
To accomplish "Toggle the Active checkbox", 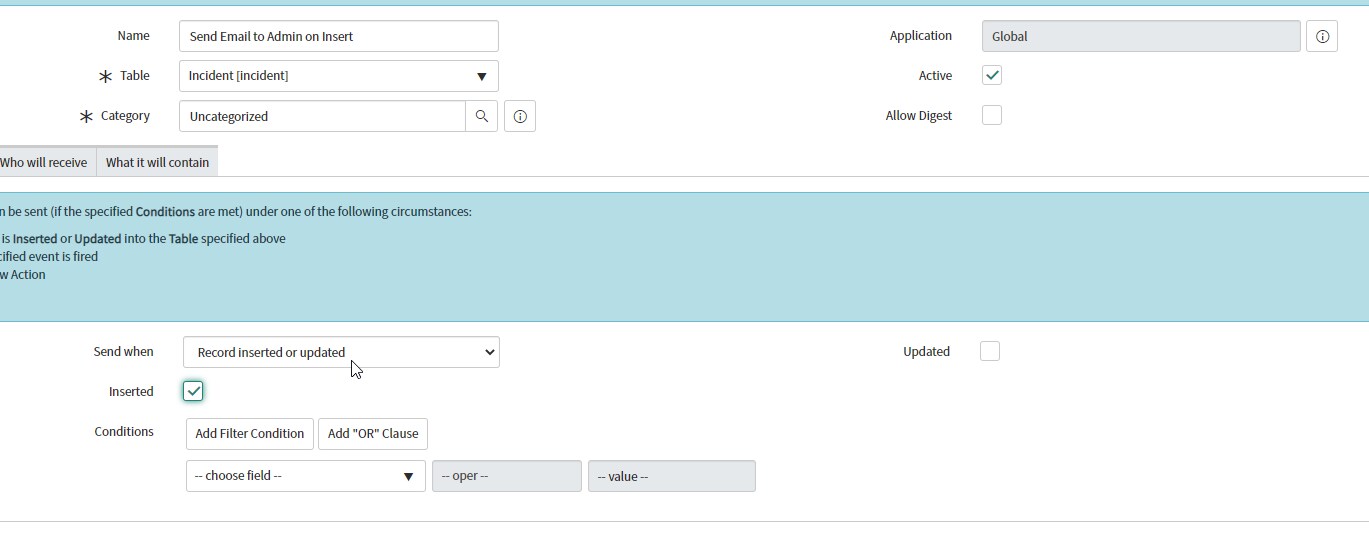I will (992, 76).
